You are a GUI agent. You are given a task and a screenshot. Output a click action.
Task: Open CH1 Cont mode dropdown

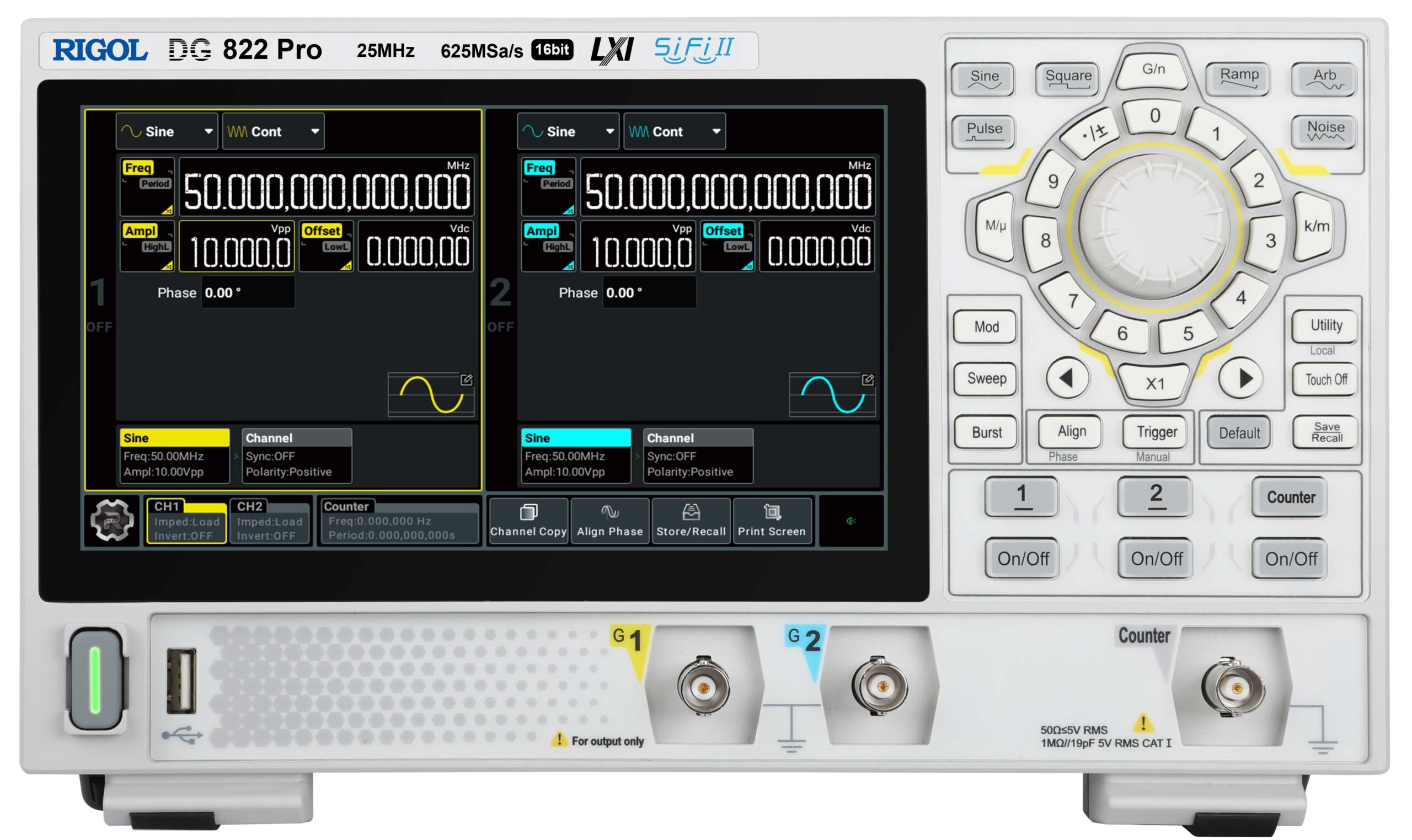273,131
